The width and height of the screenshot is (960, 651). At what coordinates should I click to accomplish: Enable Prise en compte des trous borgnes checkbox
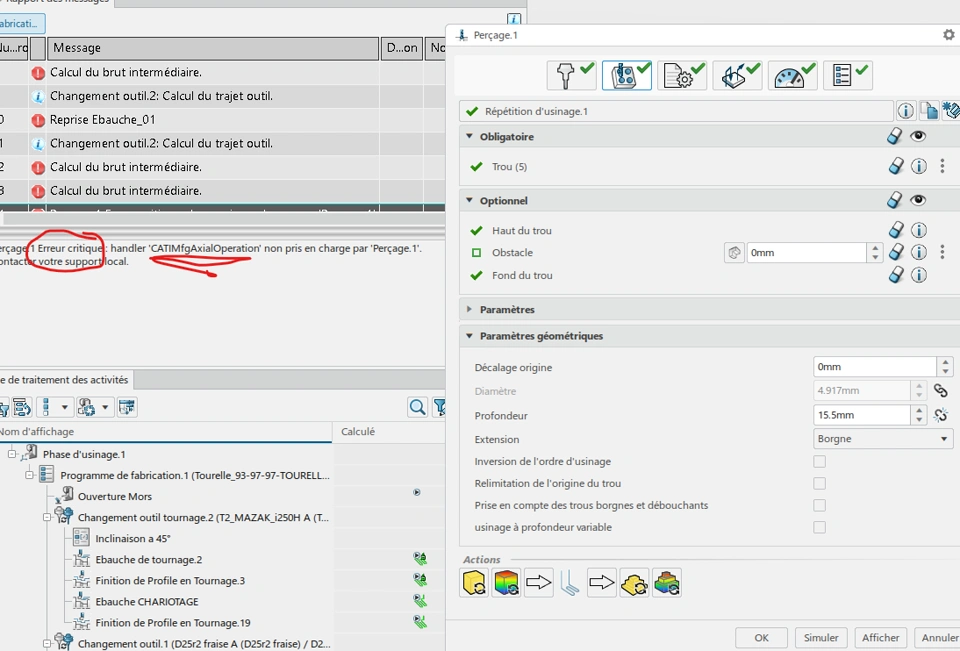tap(819, 505)
